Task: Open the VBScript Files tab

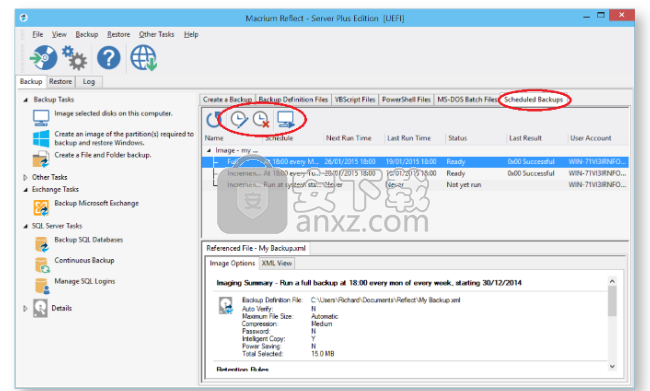Action: (355, 100)
